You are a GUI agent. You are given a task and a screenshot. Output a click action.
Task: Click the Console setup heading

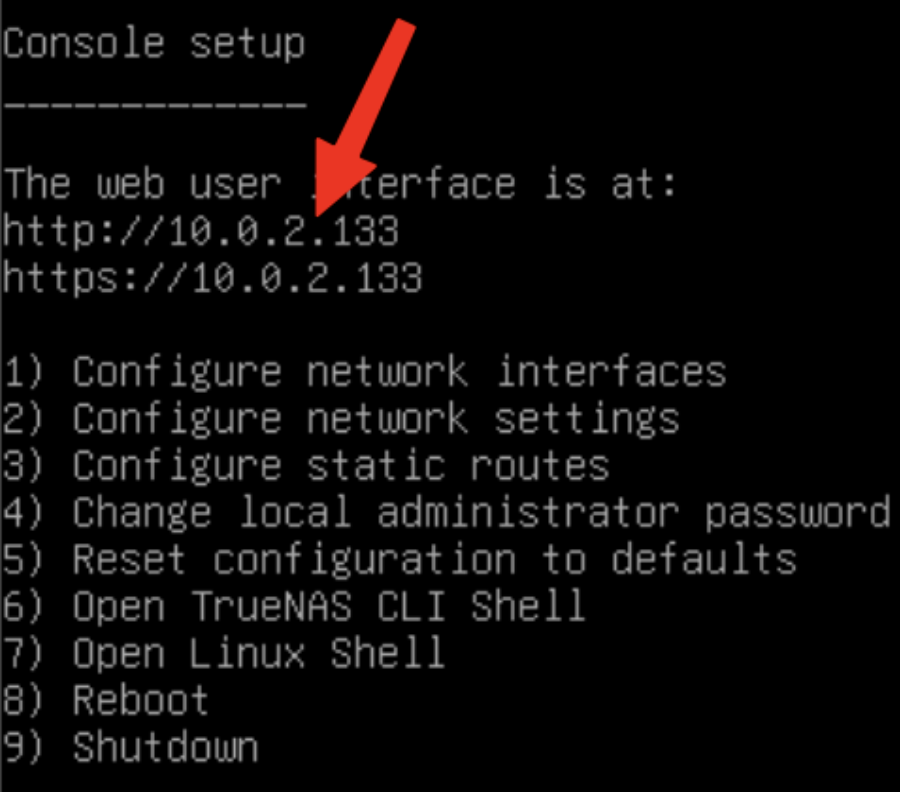(x=153, y=44)
